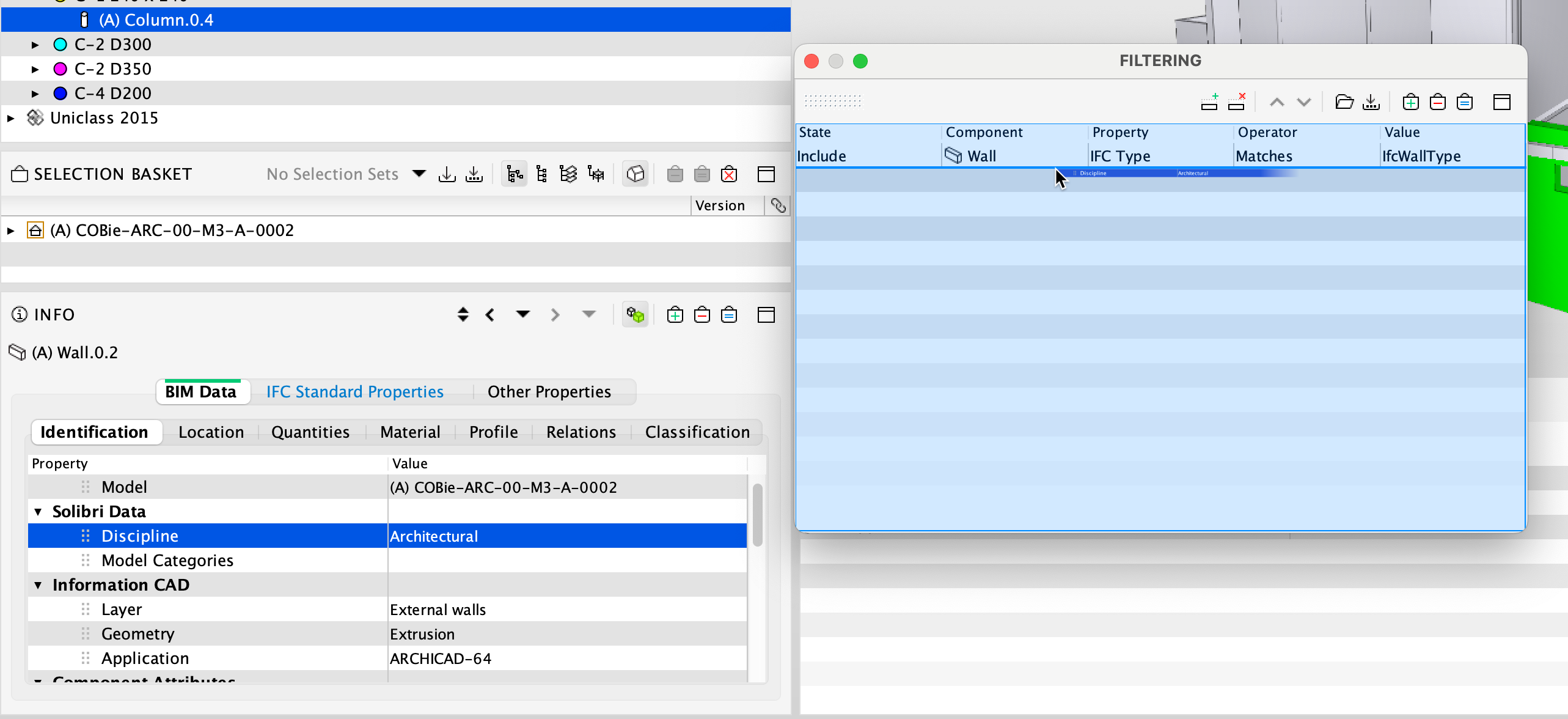This screenshot has width=1568, height=719.
Task: Maximize the INFO panel with layout icon
Action: (x=766, y=314)
